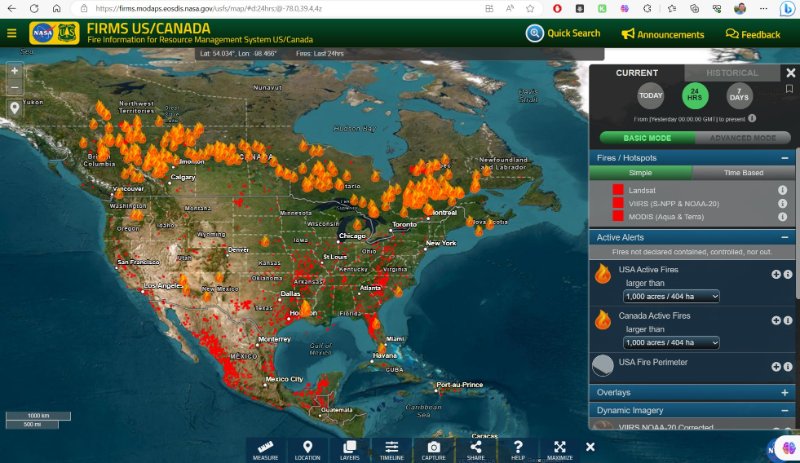Zoom in on the map

click(x=14, y=71)
